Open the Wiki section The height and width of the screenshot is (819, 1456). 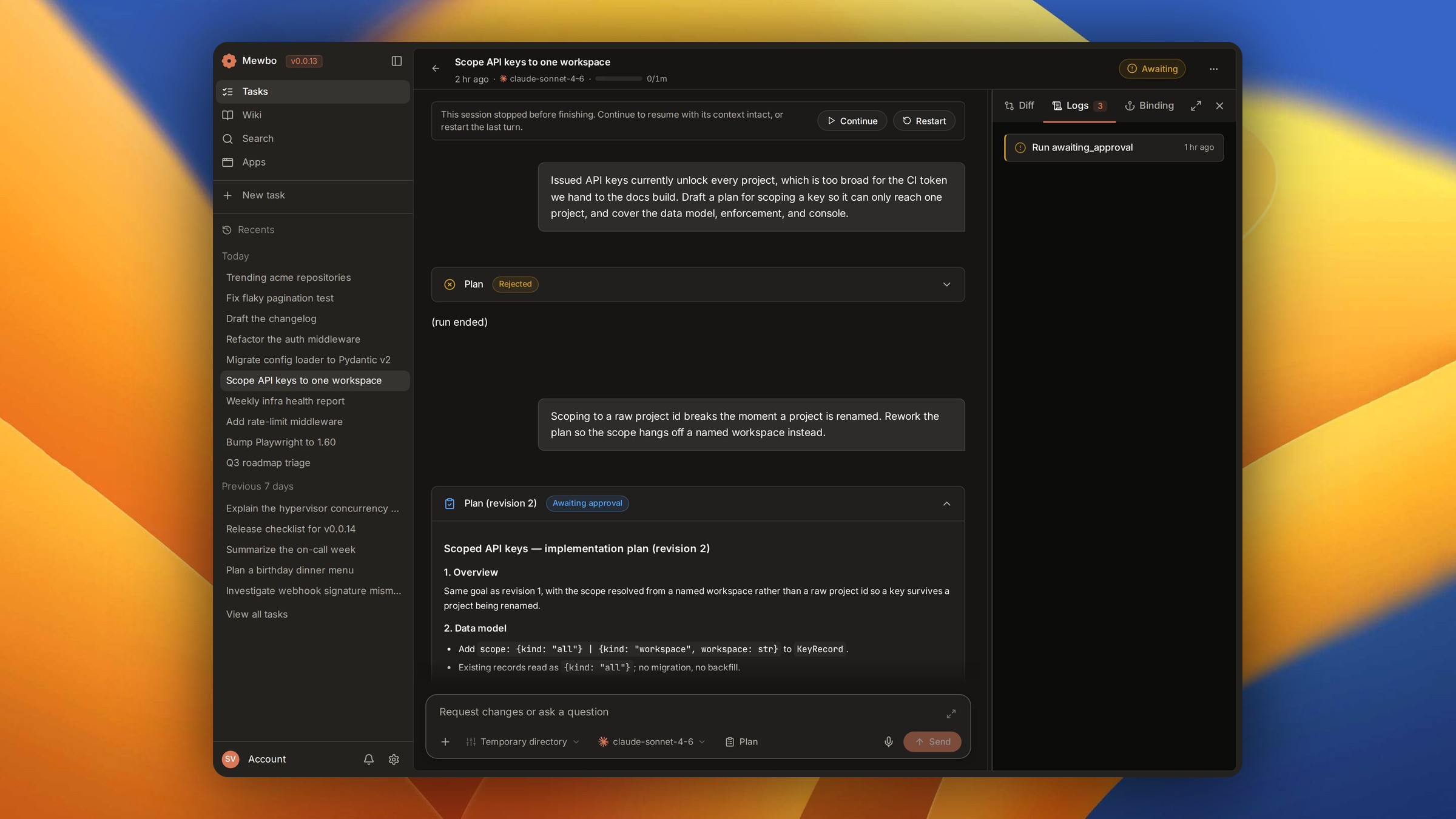pos(313,115)
